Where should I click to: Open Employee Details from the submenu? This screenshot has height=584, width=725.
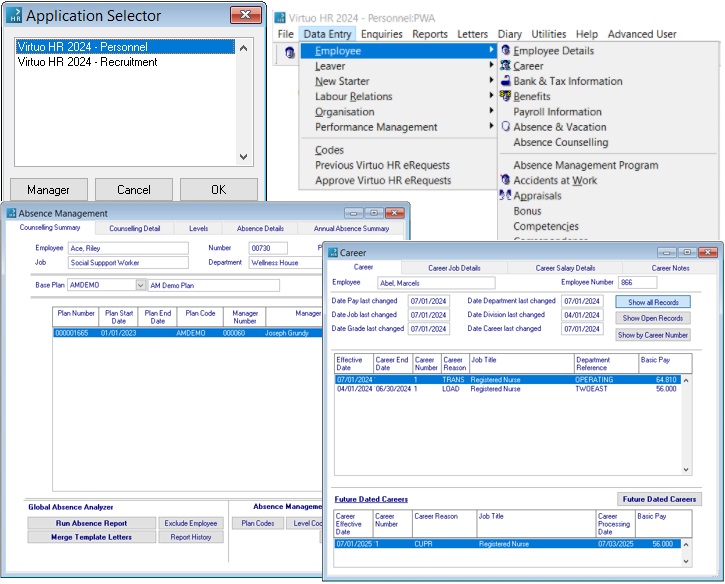553,51
